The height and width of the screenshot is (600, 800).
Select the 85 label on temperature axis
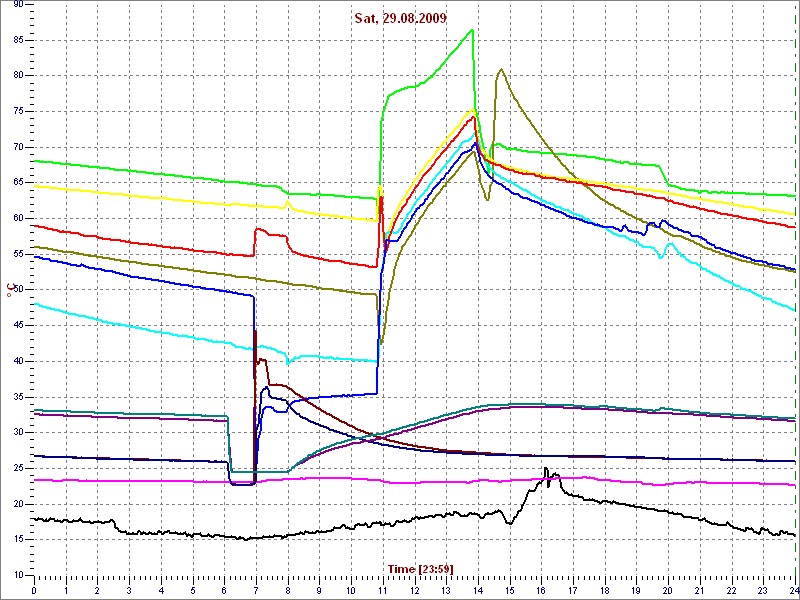tap(17, 40)
